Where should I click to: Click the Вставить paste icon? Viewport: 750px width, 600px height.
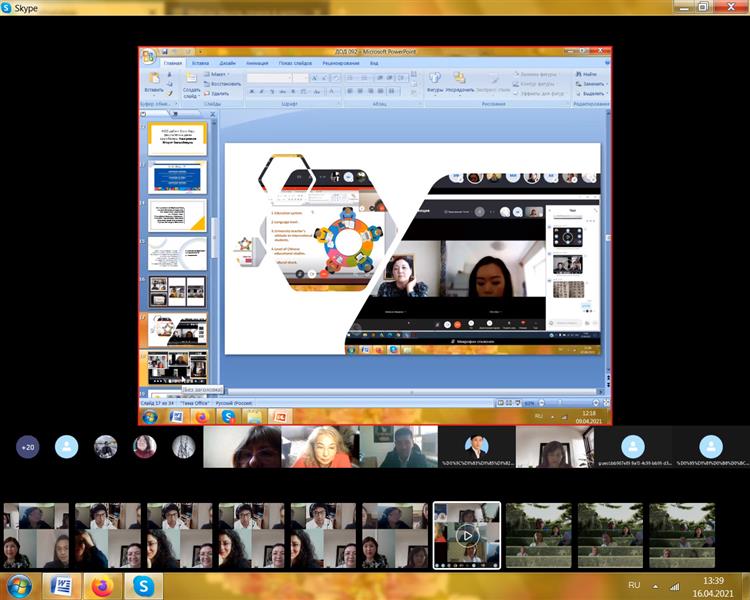(x=153, y=82)
